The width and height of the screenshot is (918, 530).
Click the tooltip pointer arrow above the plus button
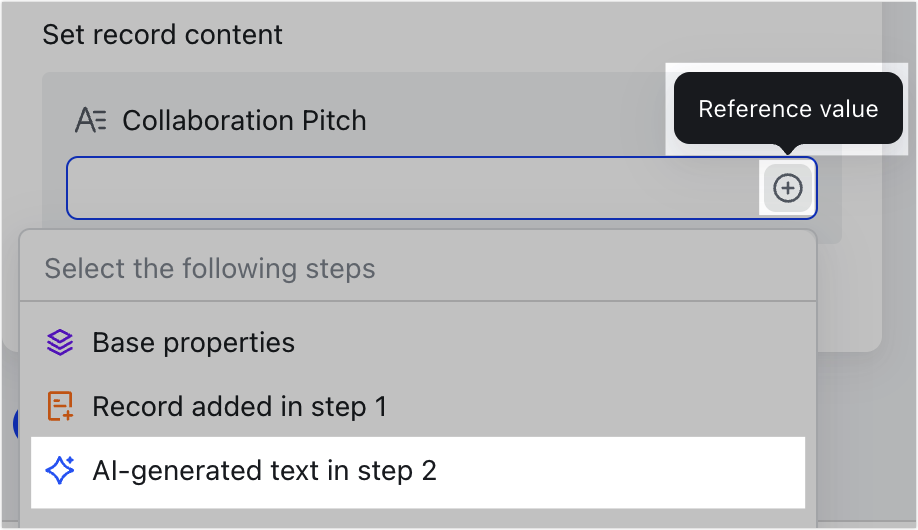(787, 149)
